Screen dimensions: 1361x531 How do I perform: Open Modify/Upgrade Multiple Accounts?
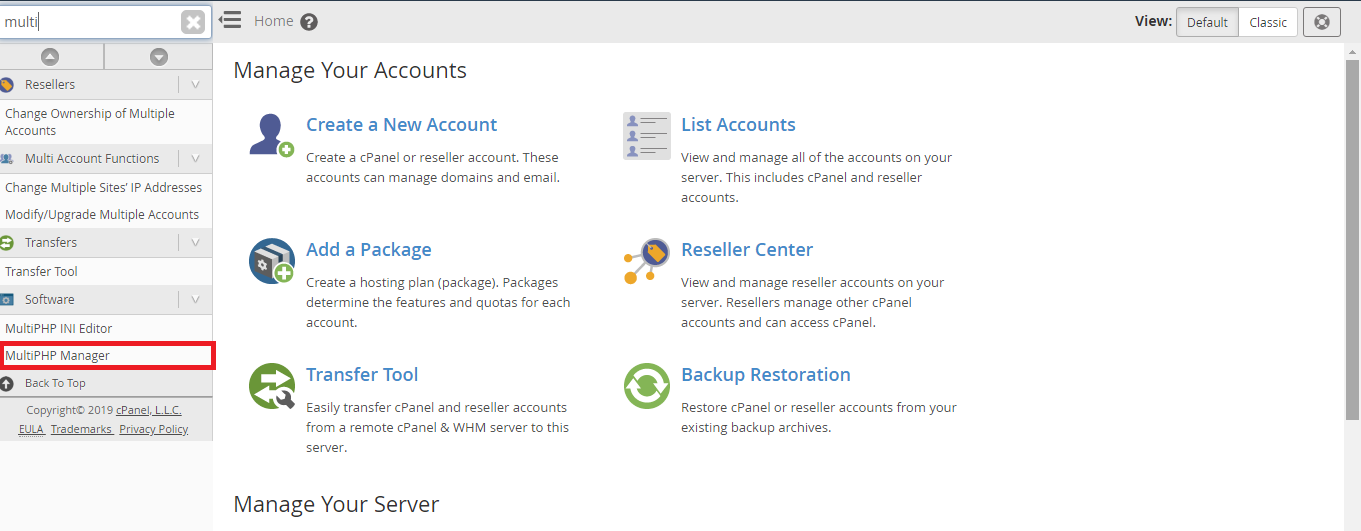[102, 214]
